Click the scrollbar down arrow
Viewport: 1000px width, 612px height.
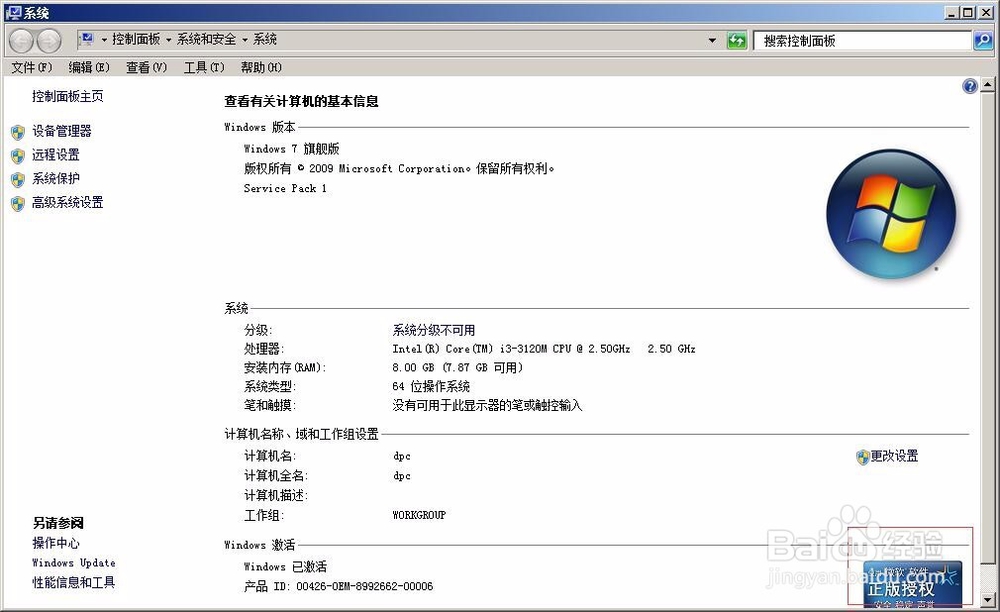click(987, 600)
